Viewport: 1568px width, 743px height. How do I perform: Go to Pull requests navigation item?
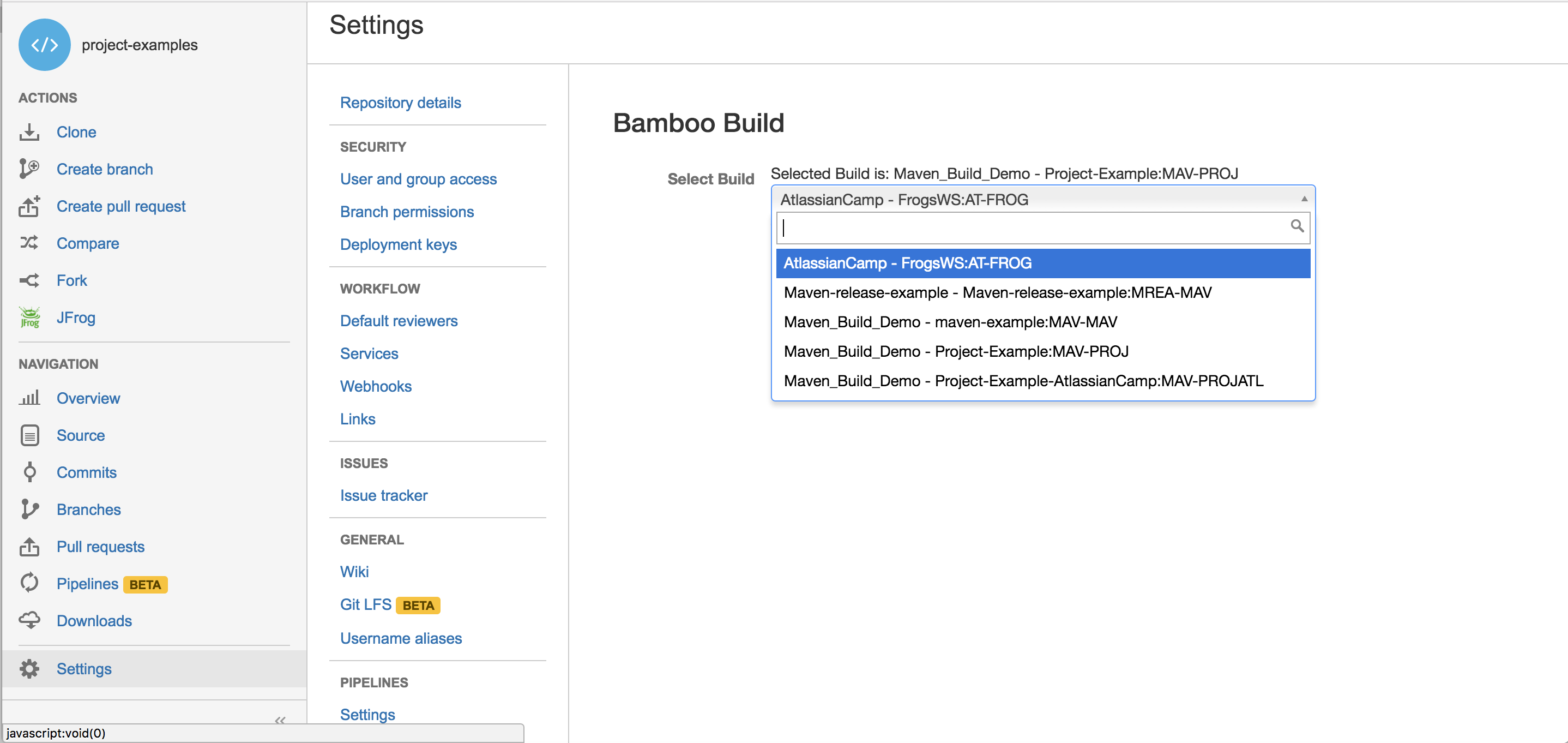[100, 546]
